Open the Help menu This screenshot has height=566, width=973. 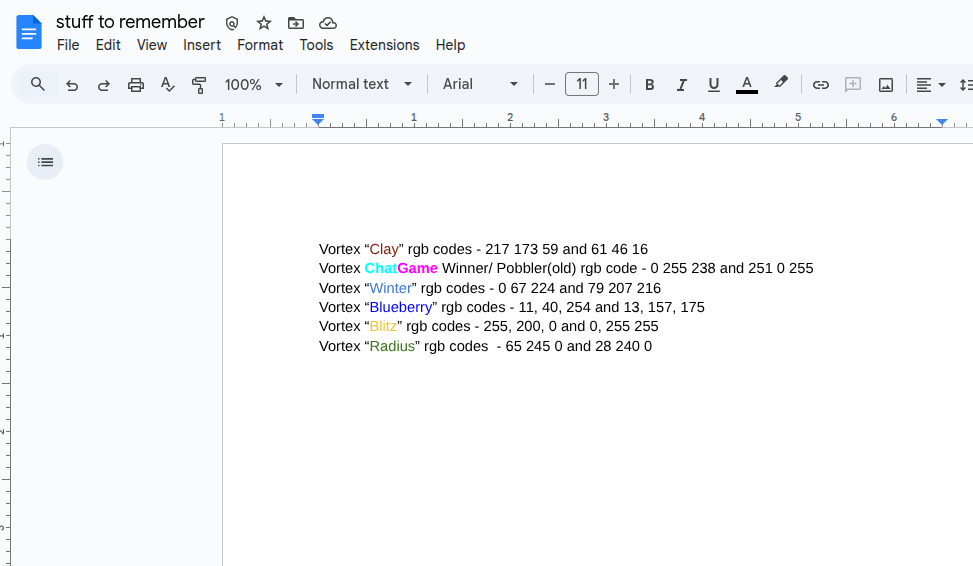click(x=450, y=45)
